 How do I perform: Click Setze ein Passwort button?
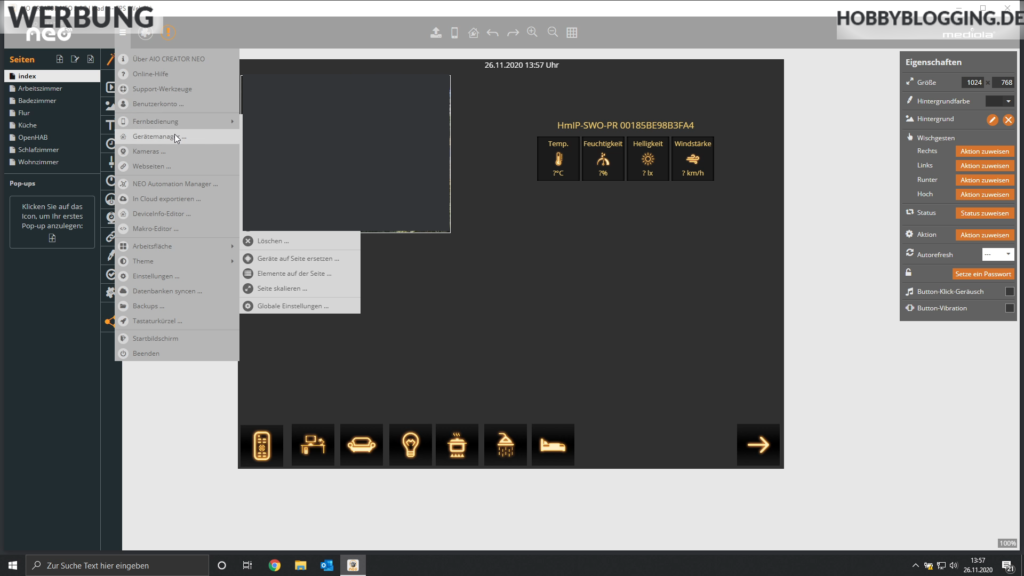[983, 273]
